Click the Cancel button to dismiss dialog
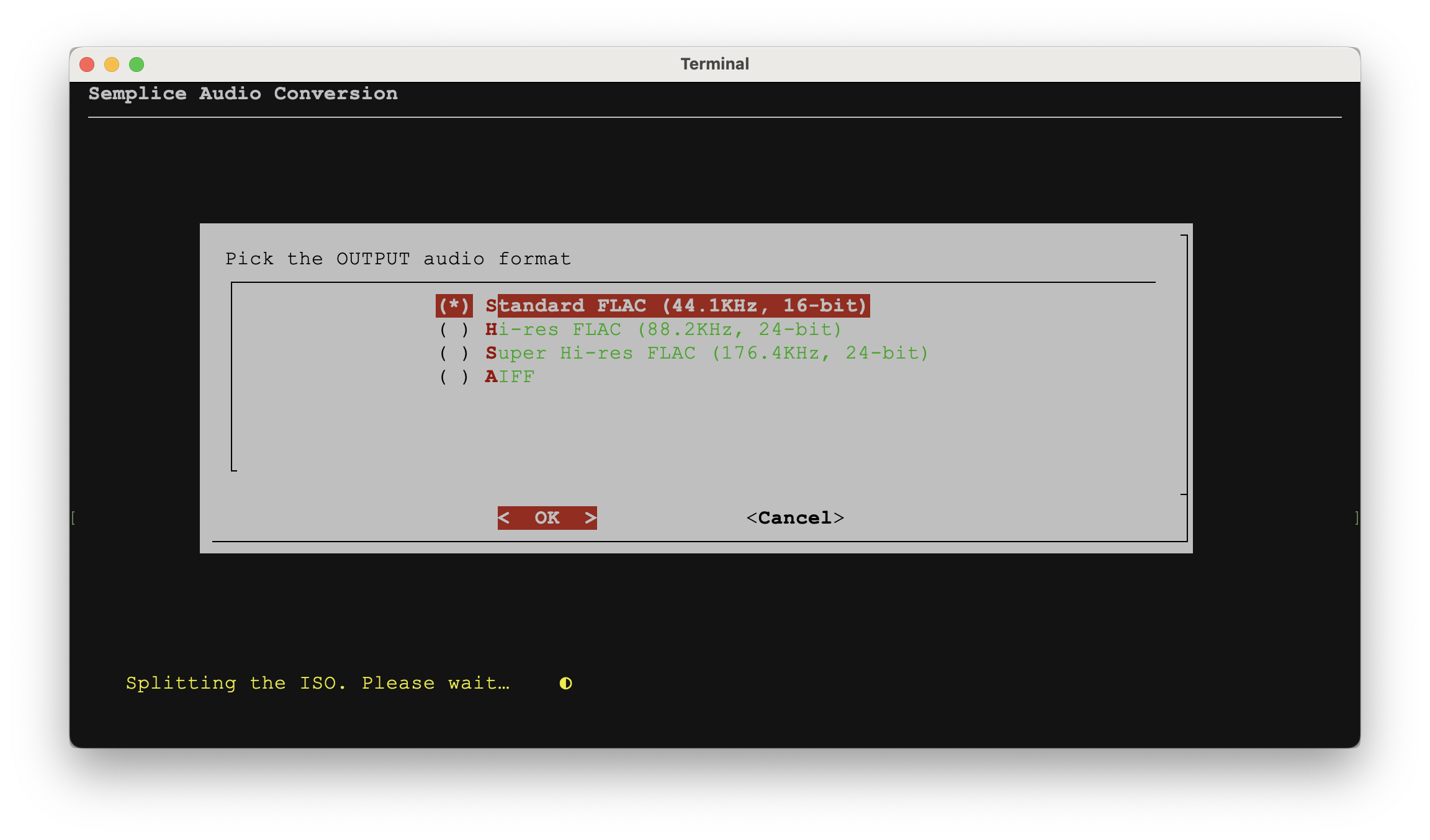The image size is (1430, 840). tap(796, 517)
